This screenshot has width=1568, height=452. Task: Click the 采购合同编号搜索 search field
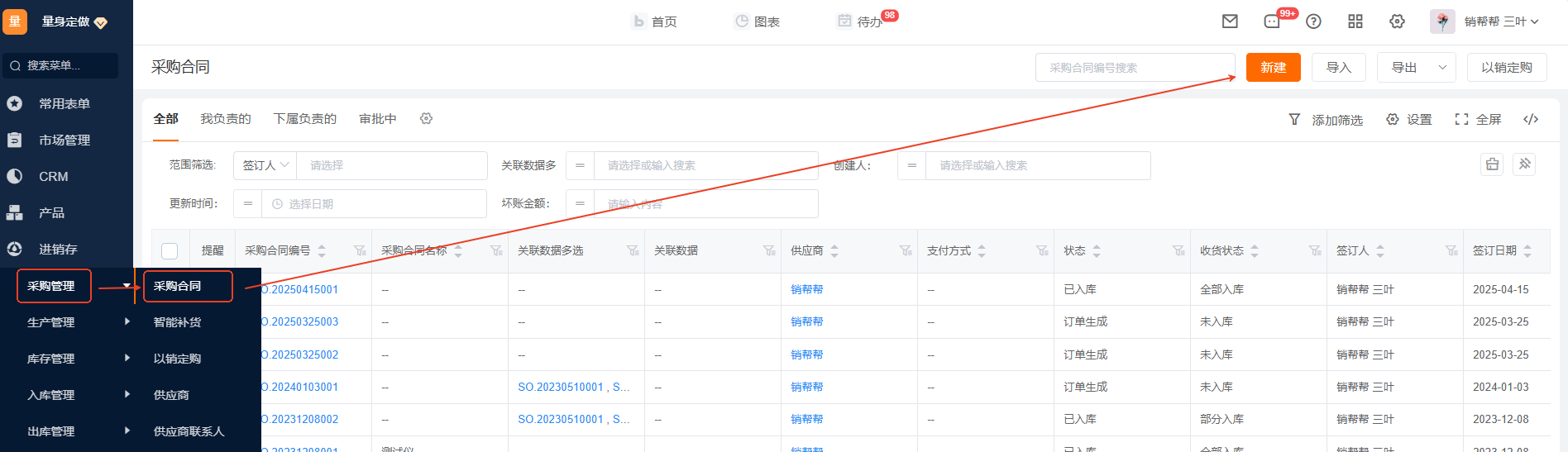pyautogui.click(x=1134, y=68)
